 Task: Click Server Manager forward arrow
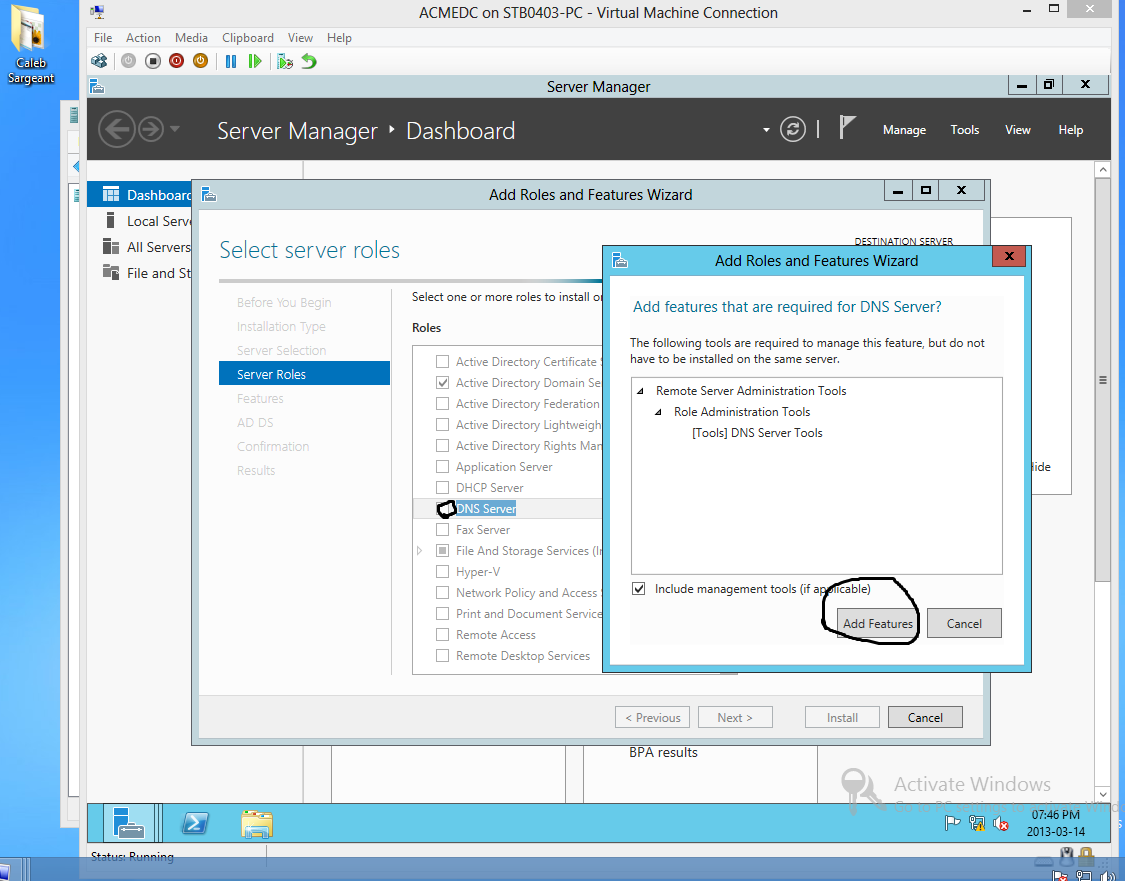coord(151,130)
